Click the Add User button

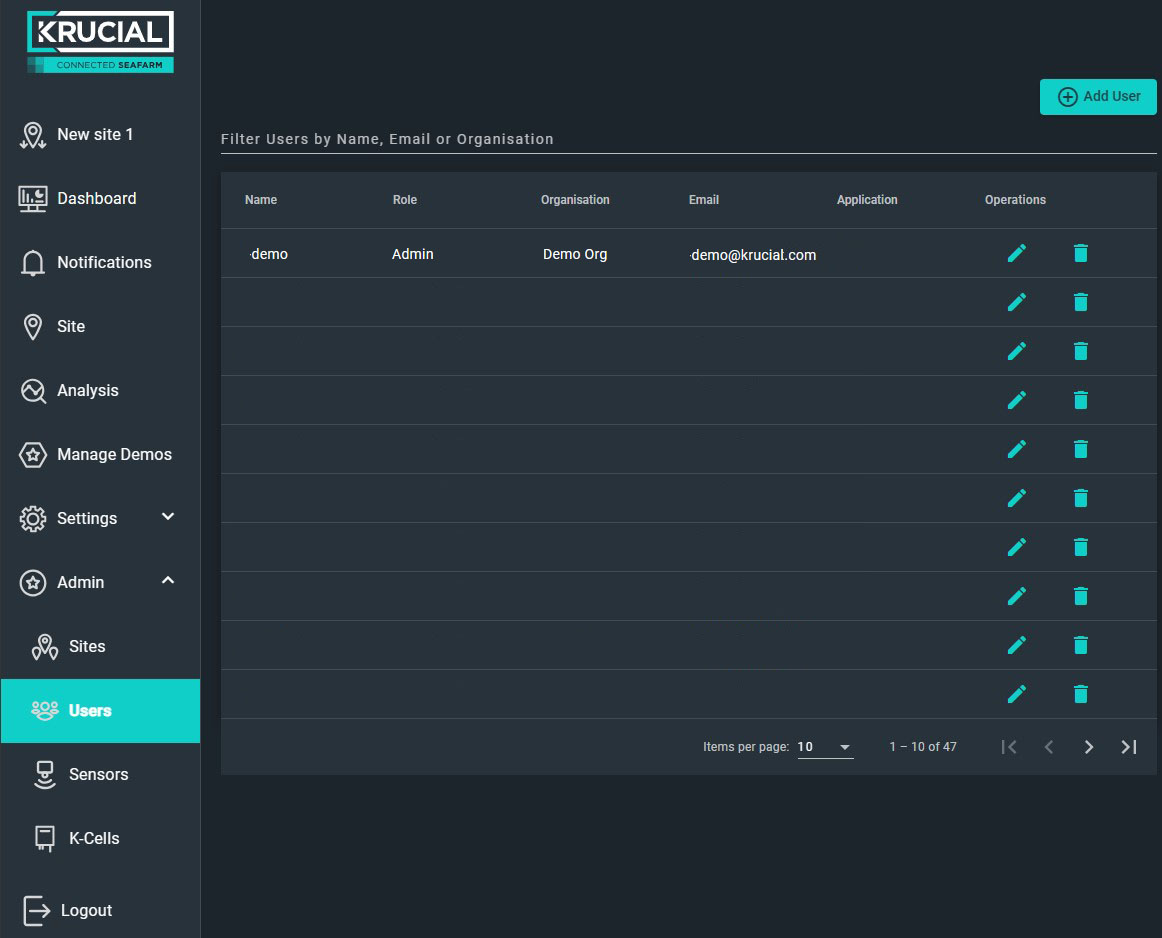click(x=1098, y=96)
